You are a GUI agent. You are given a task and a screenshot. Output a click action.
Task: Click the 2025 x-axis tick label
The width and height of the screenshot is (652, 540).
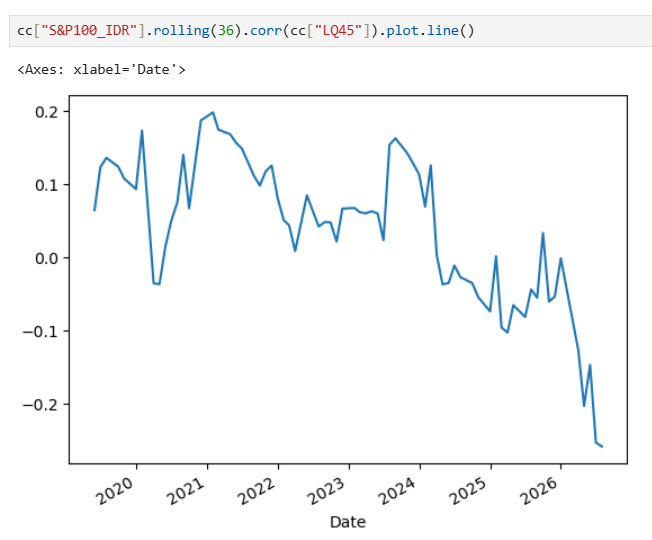[469, 491]
